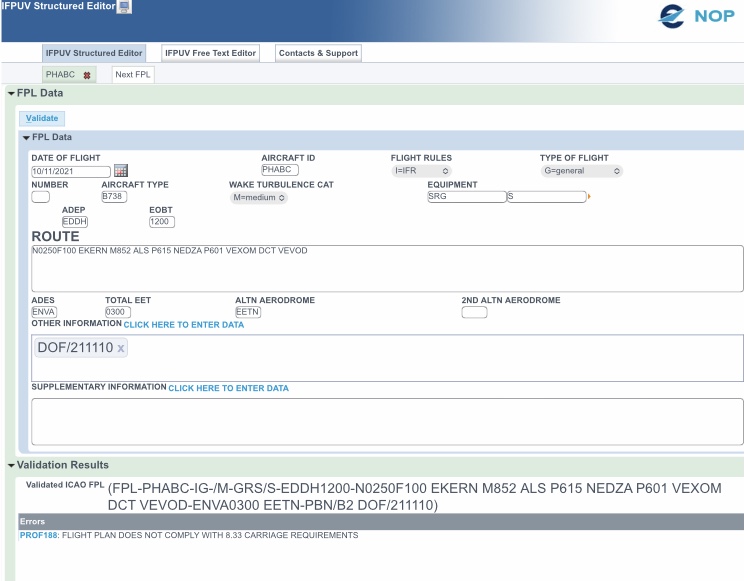Collapse the Validation Results section

coord(11,465)
